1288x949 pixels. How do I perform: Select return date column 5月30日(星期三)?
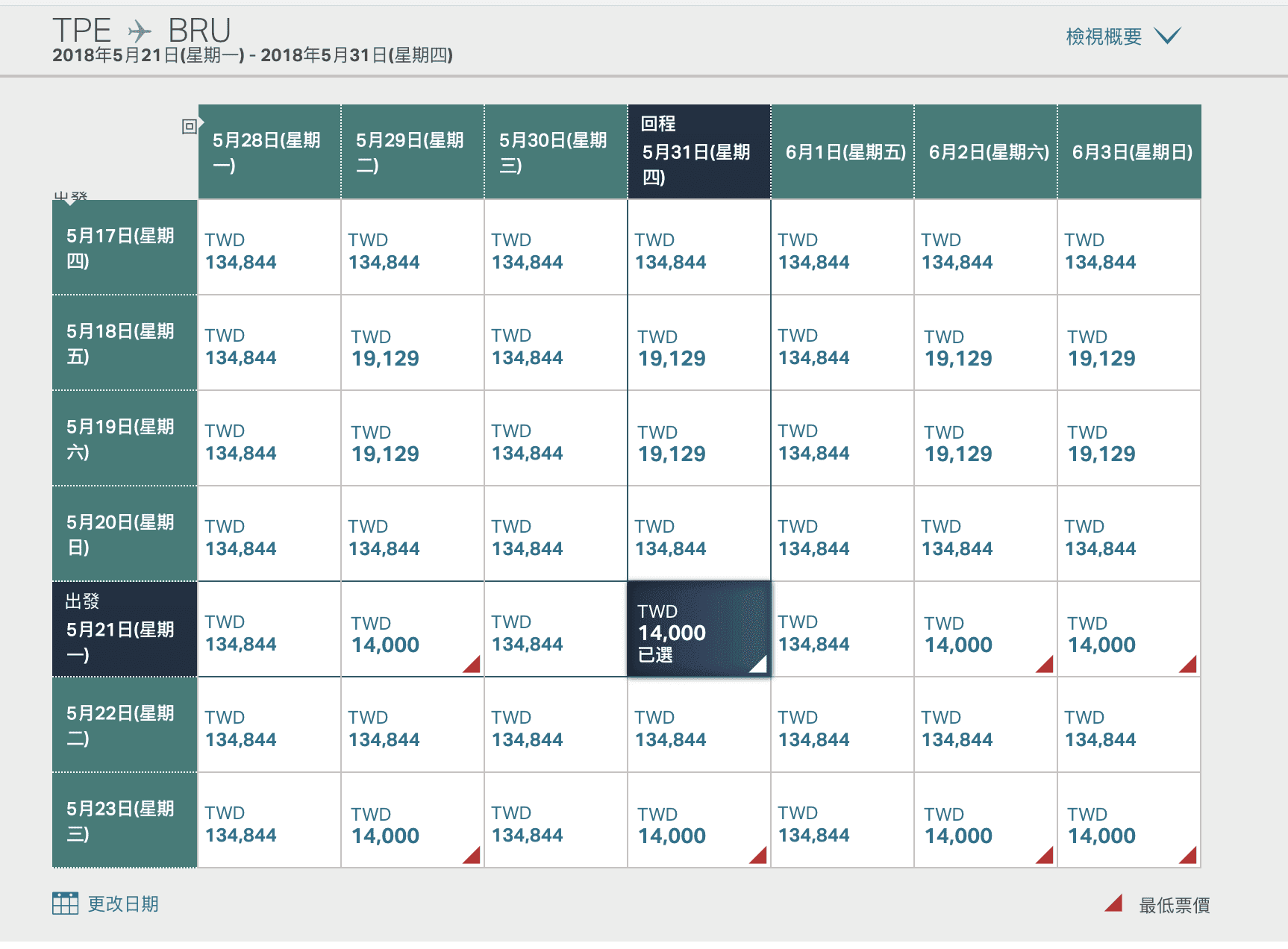click(556, 152)
